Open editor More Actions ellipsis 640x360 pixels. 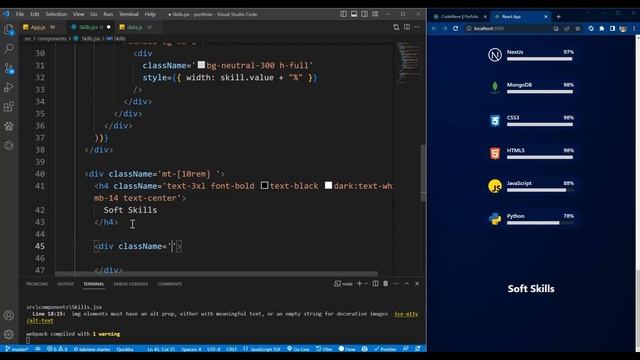(x=417, y=27)
